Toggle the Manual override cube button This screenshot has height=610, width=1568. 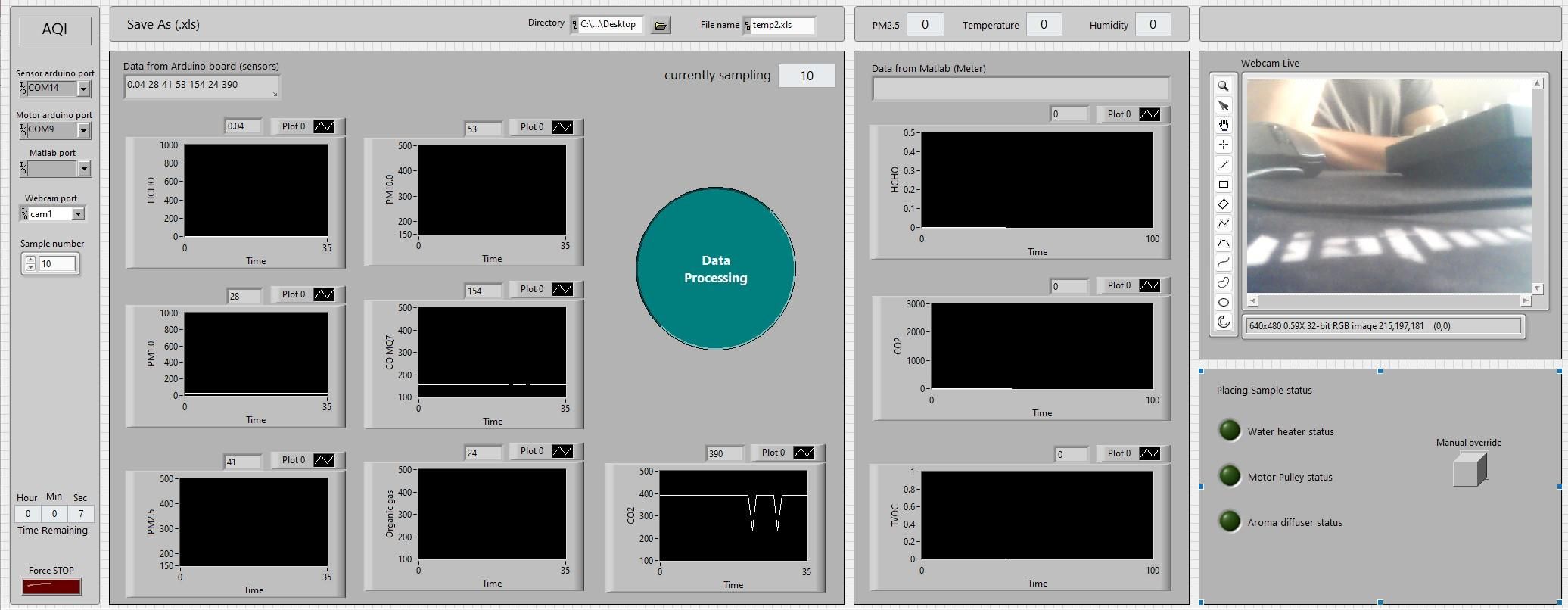pos(1470,469)
